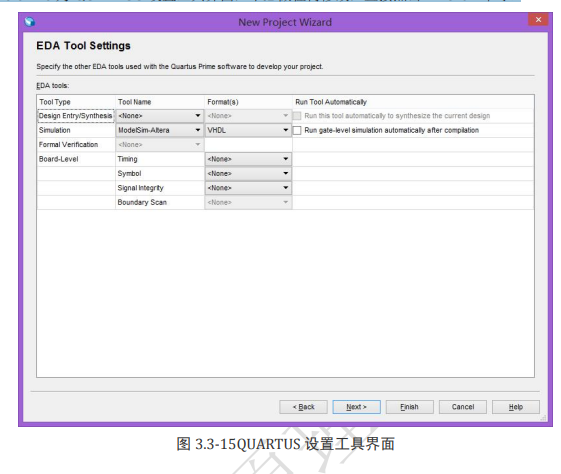The width and height of the screenshot is (561, 474).
Task: Select the Simulation tool type cell
Action: [x=75, y=130]
